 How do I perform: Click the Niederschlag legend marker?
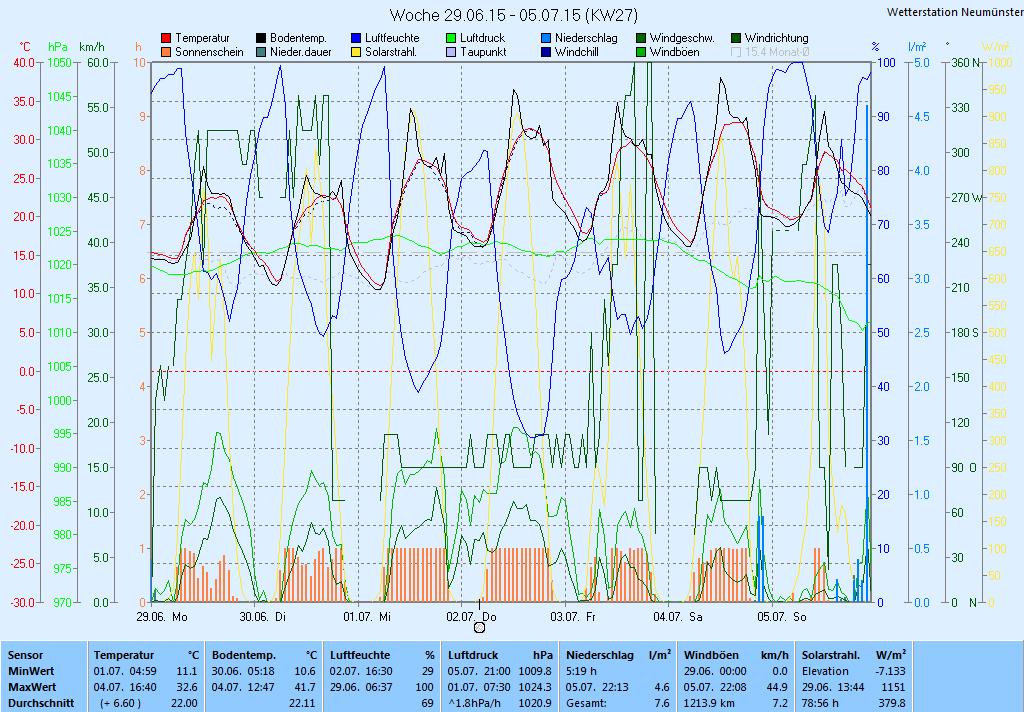click(x=546, y=38)
